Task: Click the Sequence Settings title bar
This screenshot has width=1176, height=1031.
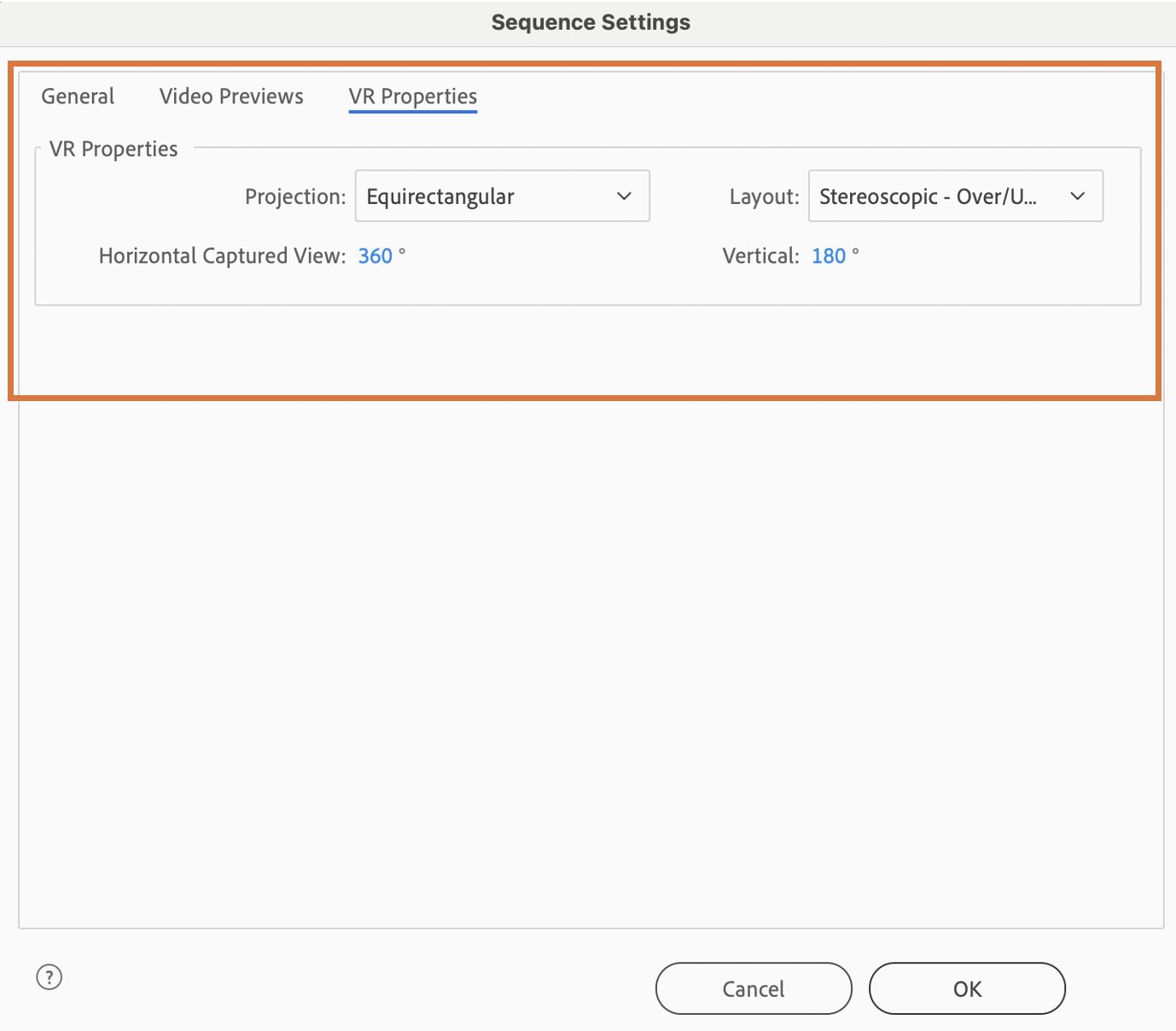Action: pos(591,22)
